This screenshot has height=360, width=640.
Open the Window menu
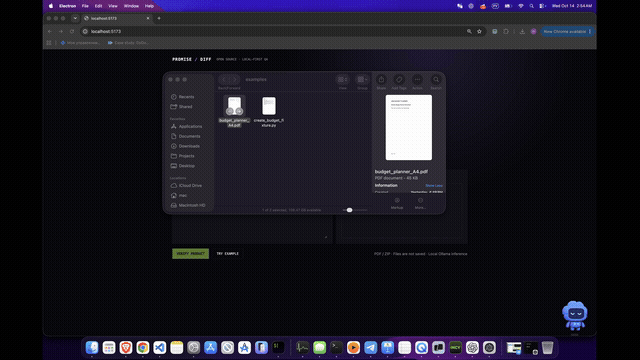pyautogui.click(x=131, y=6)
